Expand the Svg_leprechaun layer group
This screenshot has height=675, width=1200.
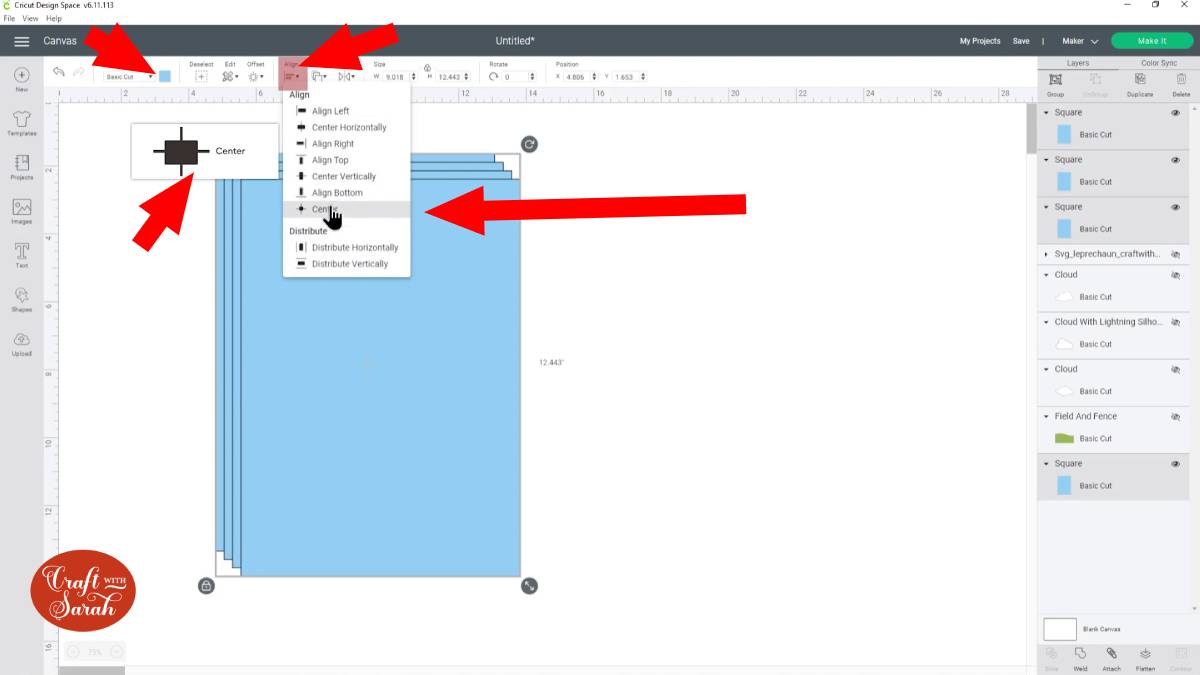1046,255
